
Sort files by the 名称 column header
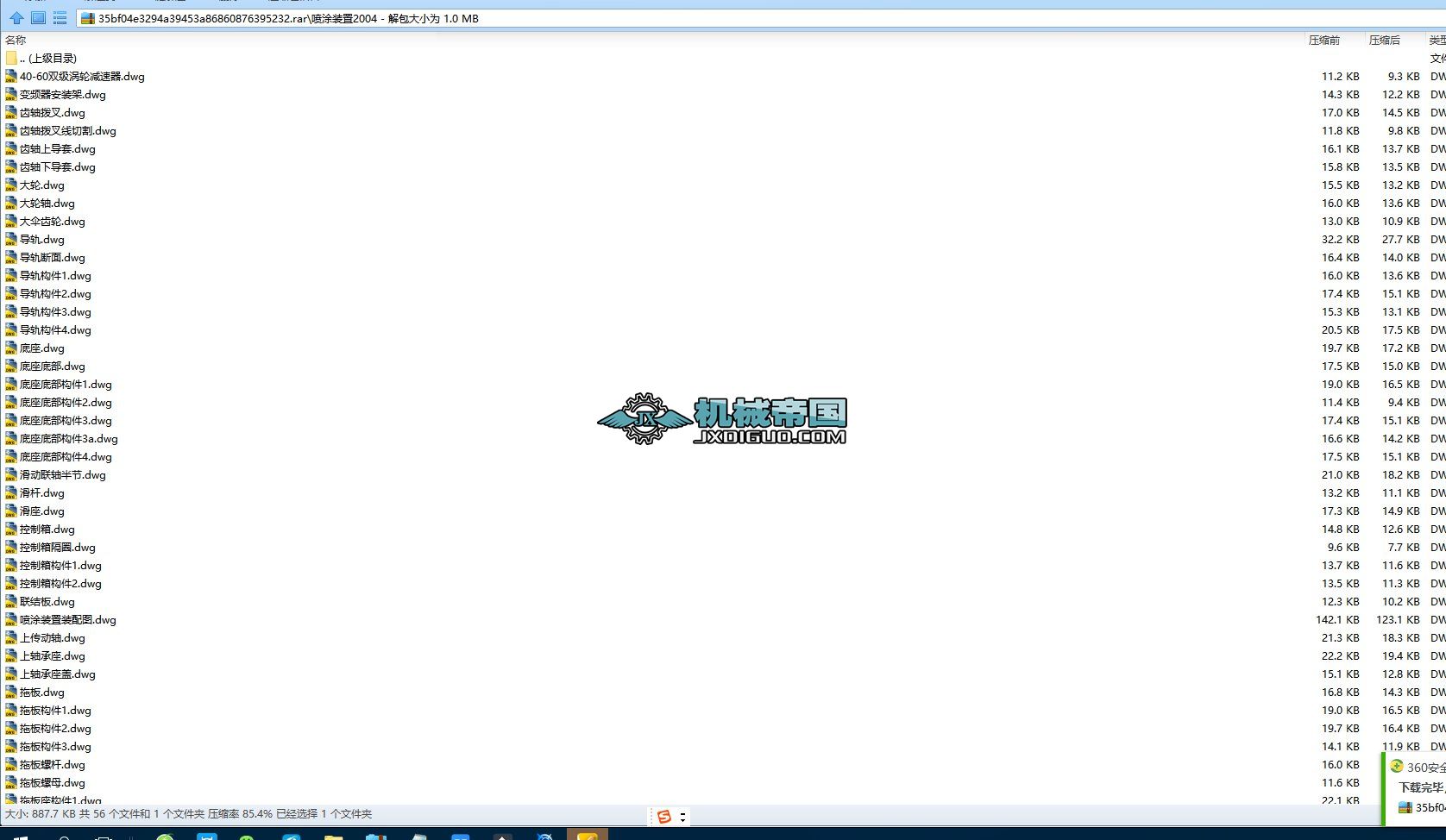[x=16, y=40]
